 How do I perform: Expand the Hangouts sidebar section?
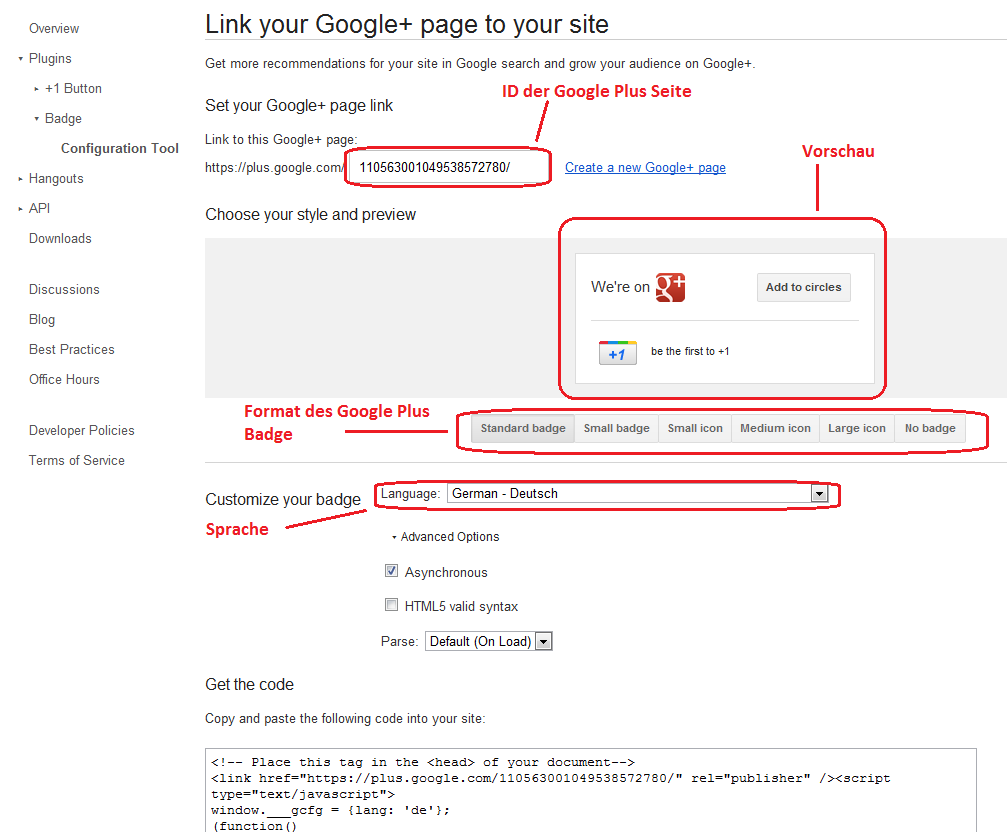point(21,178)
